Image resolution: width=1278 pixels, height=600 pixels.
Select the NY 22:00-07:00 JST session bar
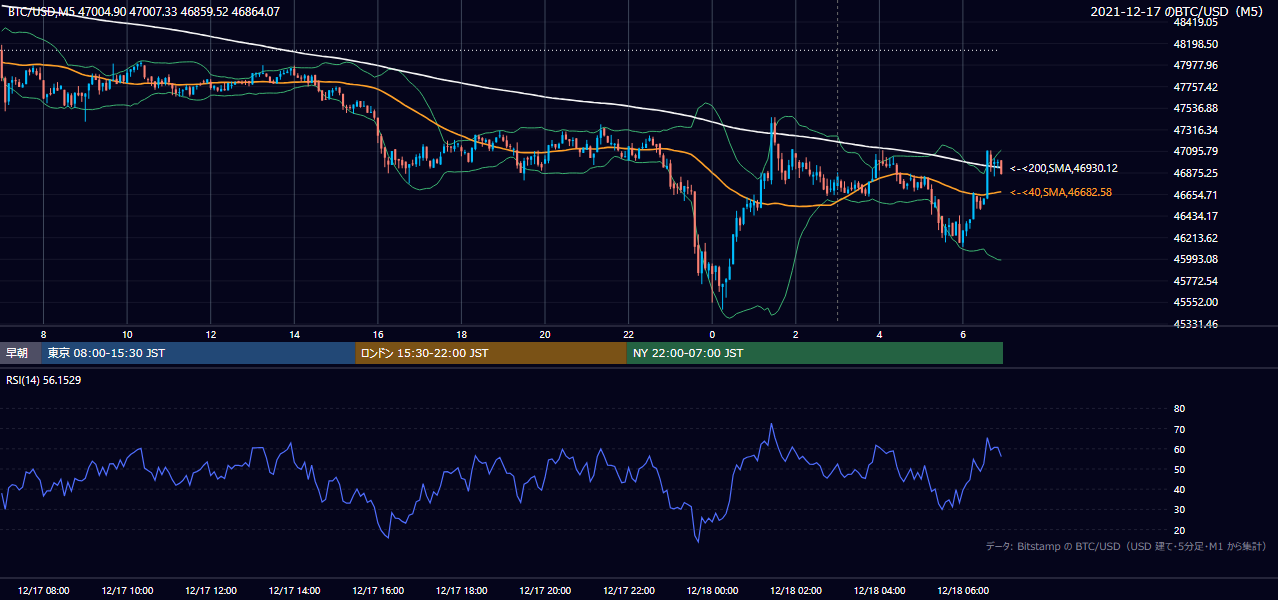tap(815, 353)
